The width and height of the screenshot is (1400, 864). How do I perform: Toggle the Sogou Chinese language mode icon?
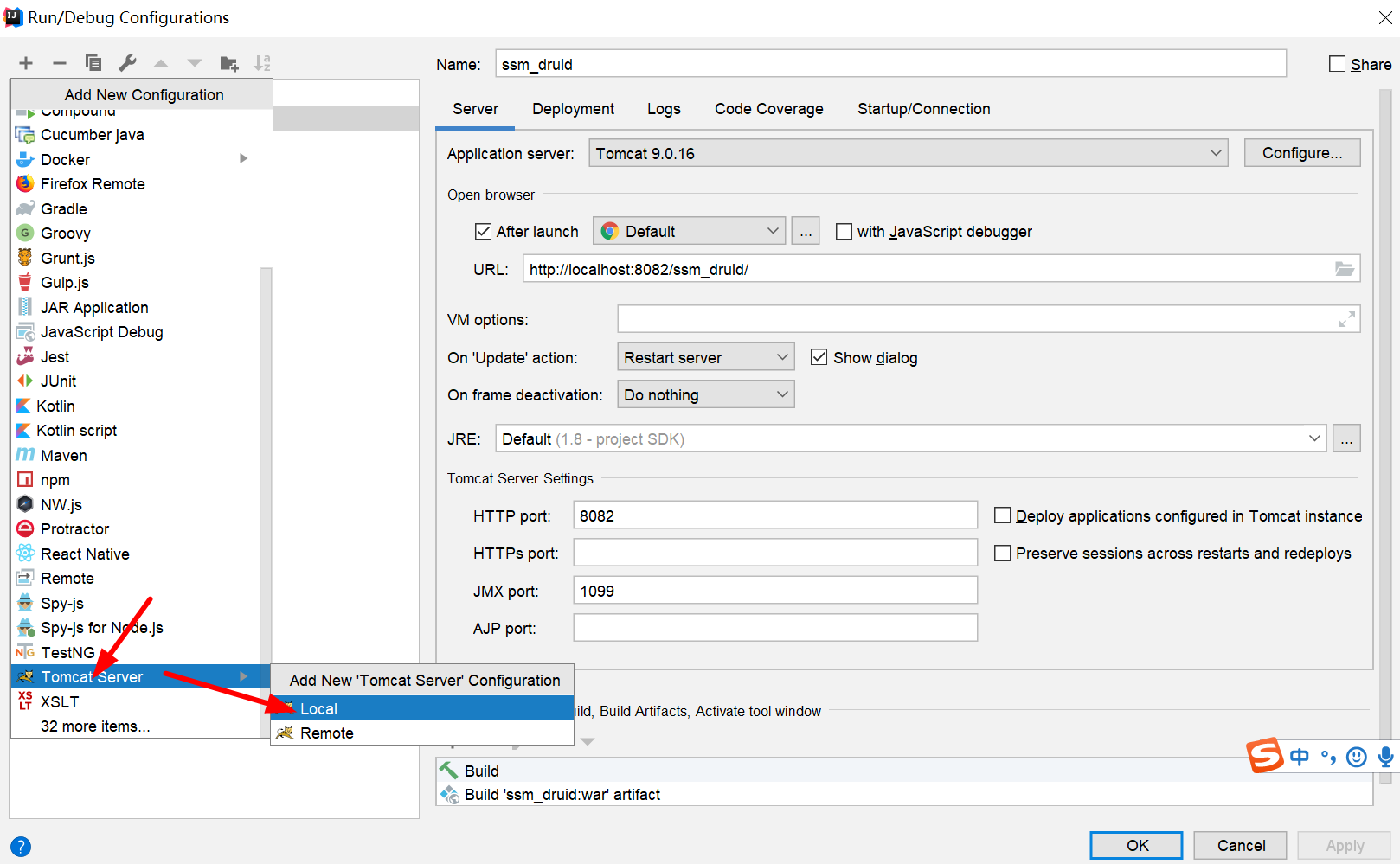1299,758
